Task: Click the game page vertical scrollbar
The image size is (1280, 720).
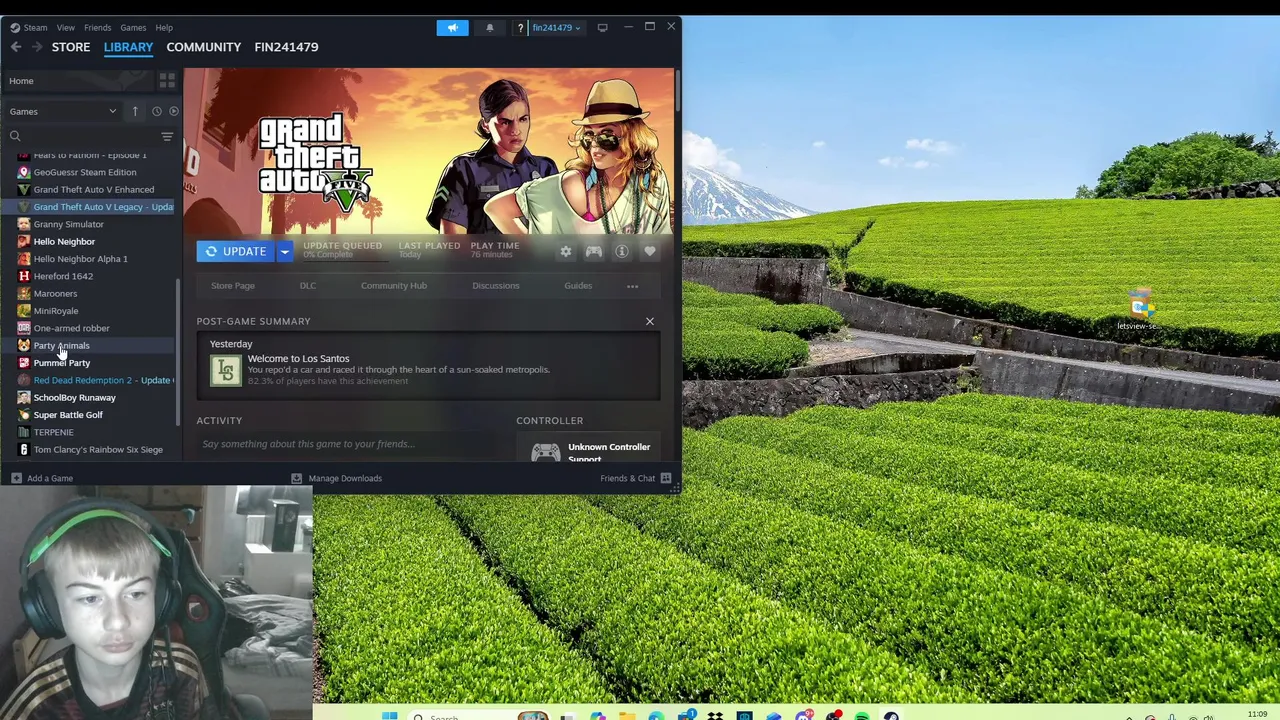Action: click(x=678, y=92)
